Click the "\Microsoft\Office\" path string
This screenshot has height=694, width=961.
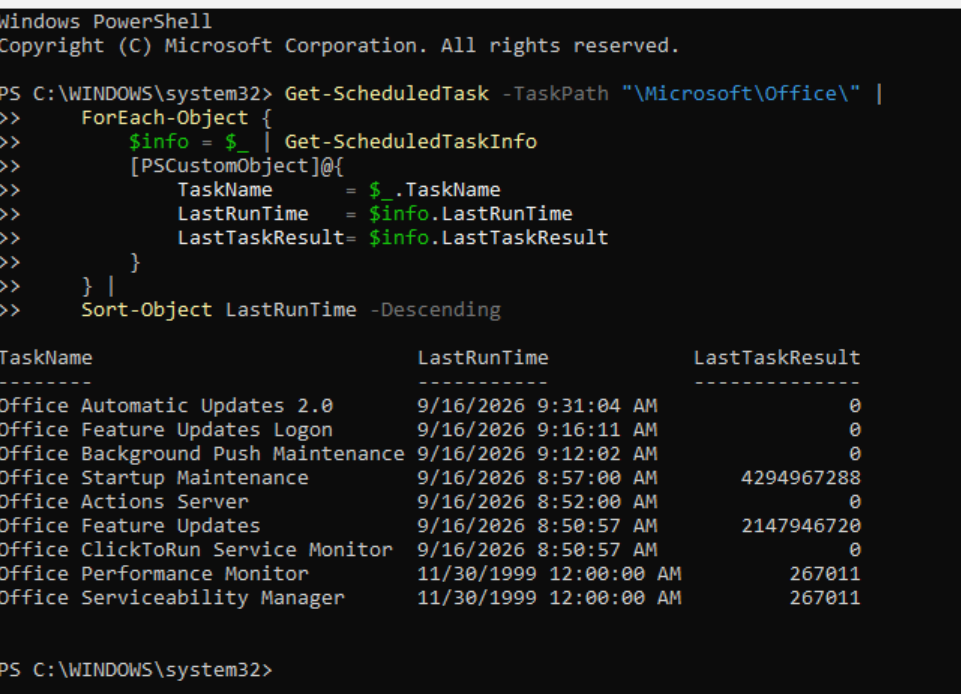pos(740,94)
